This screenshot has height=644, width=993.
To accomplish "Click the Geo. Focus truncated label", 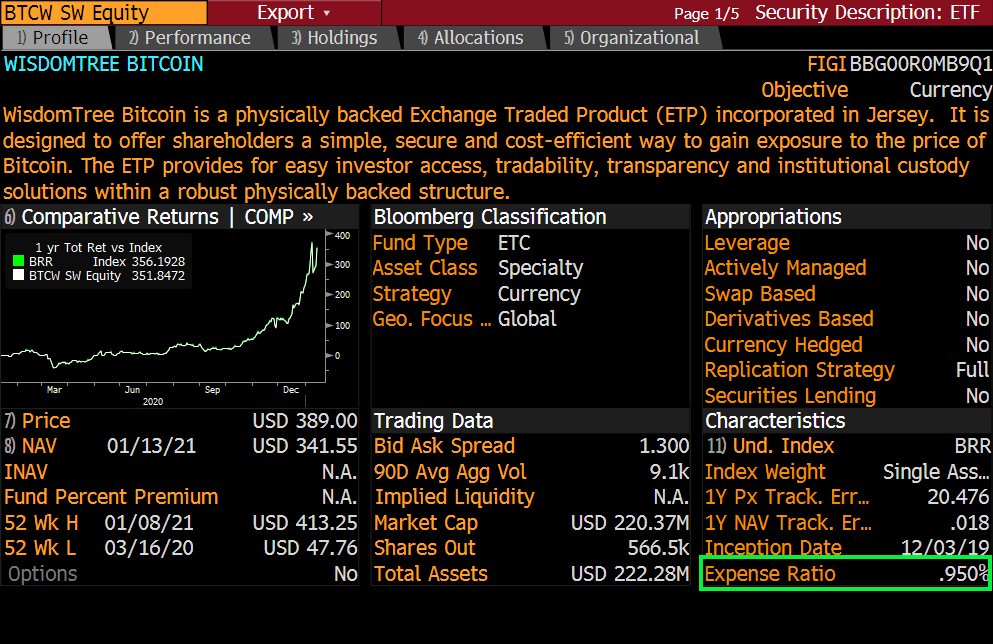I will click(x=431, y=319).
